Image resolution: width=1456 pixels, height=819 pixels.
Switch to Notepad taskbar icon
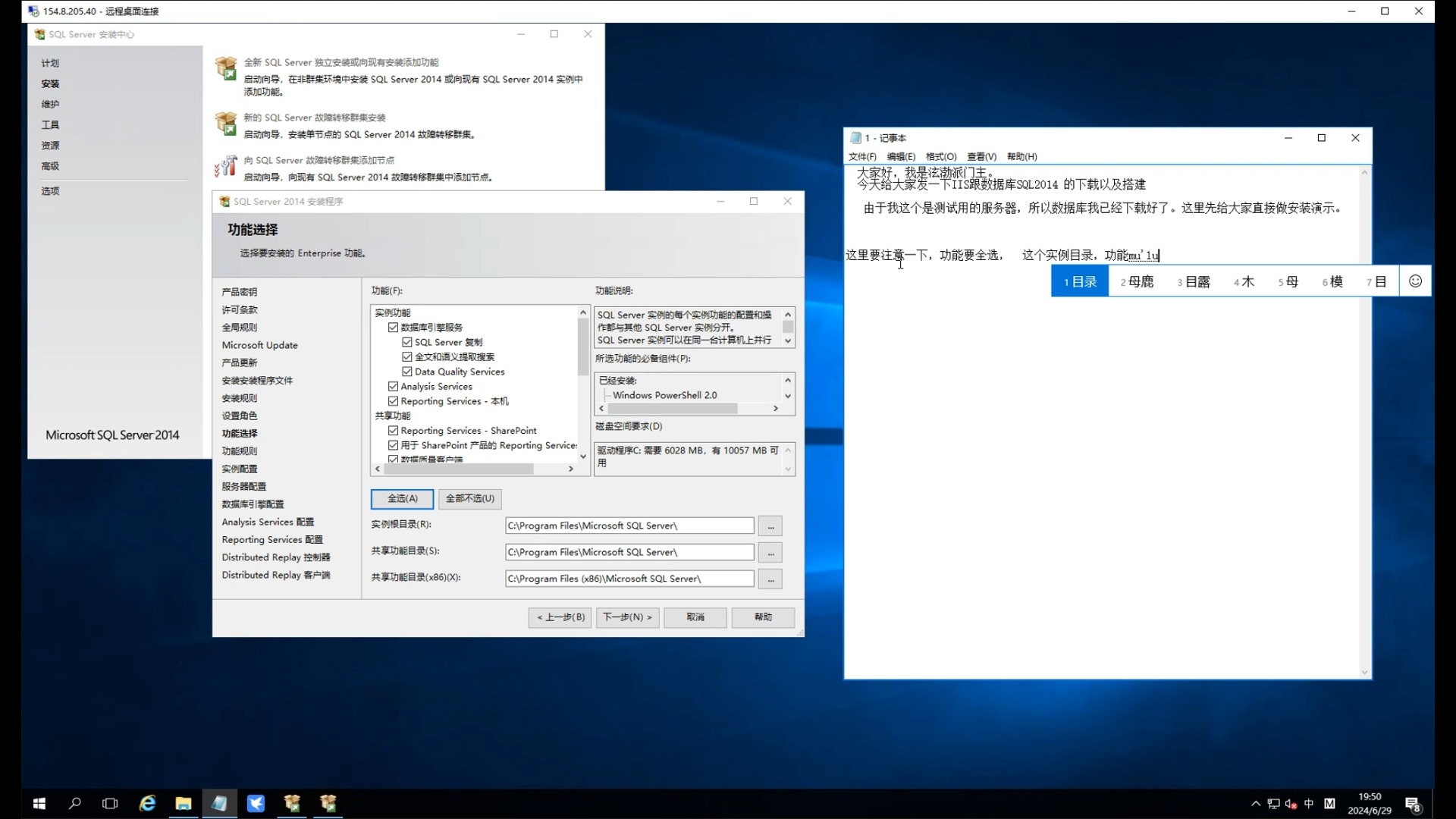(220, 803)
